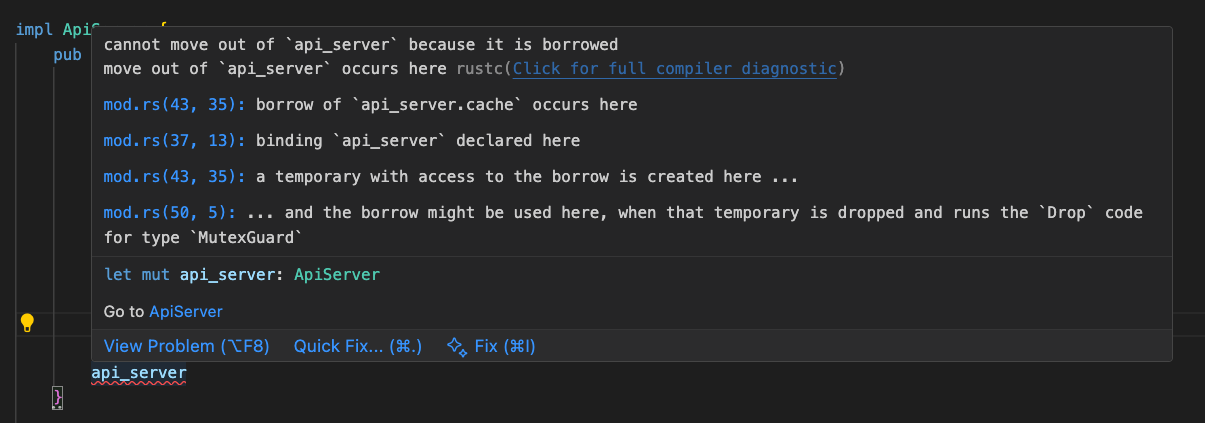Click the pub keyword in the editor
Image resolution: width=1205 pixels, height=423 pixels.
coord(68,55)
